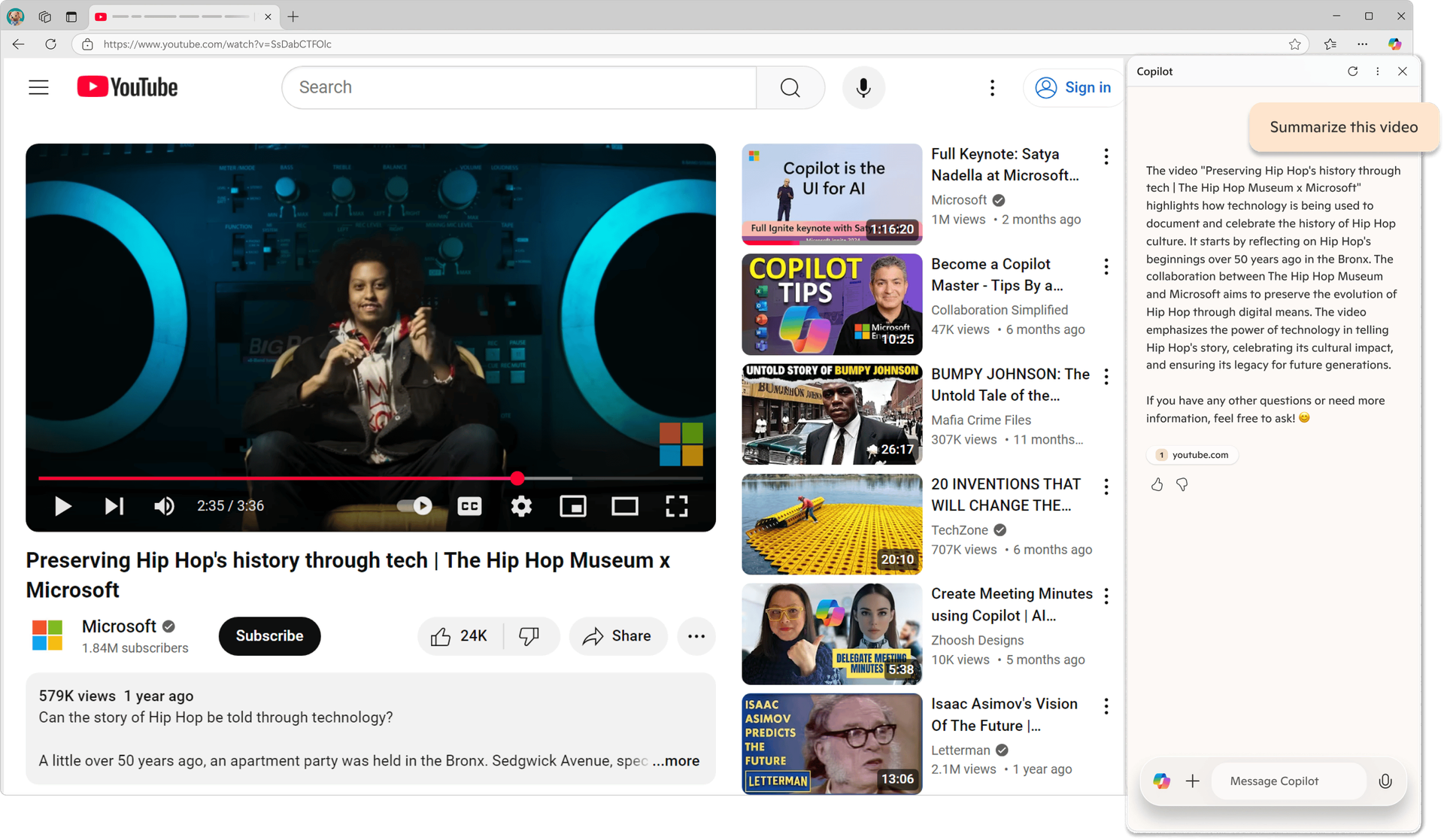1444x840 pixels.
Task: Switch to miniplayer mode
Action: tap(573, 506)
